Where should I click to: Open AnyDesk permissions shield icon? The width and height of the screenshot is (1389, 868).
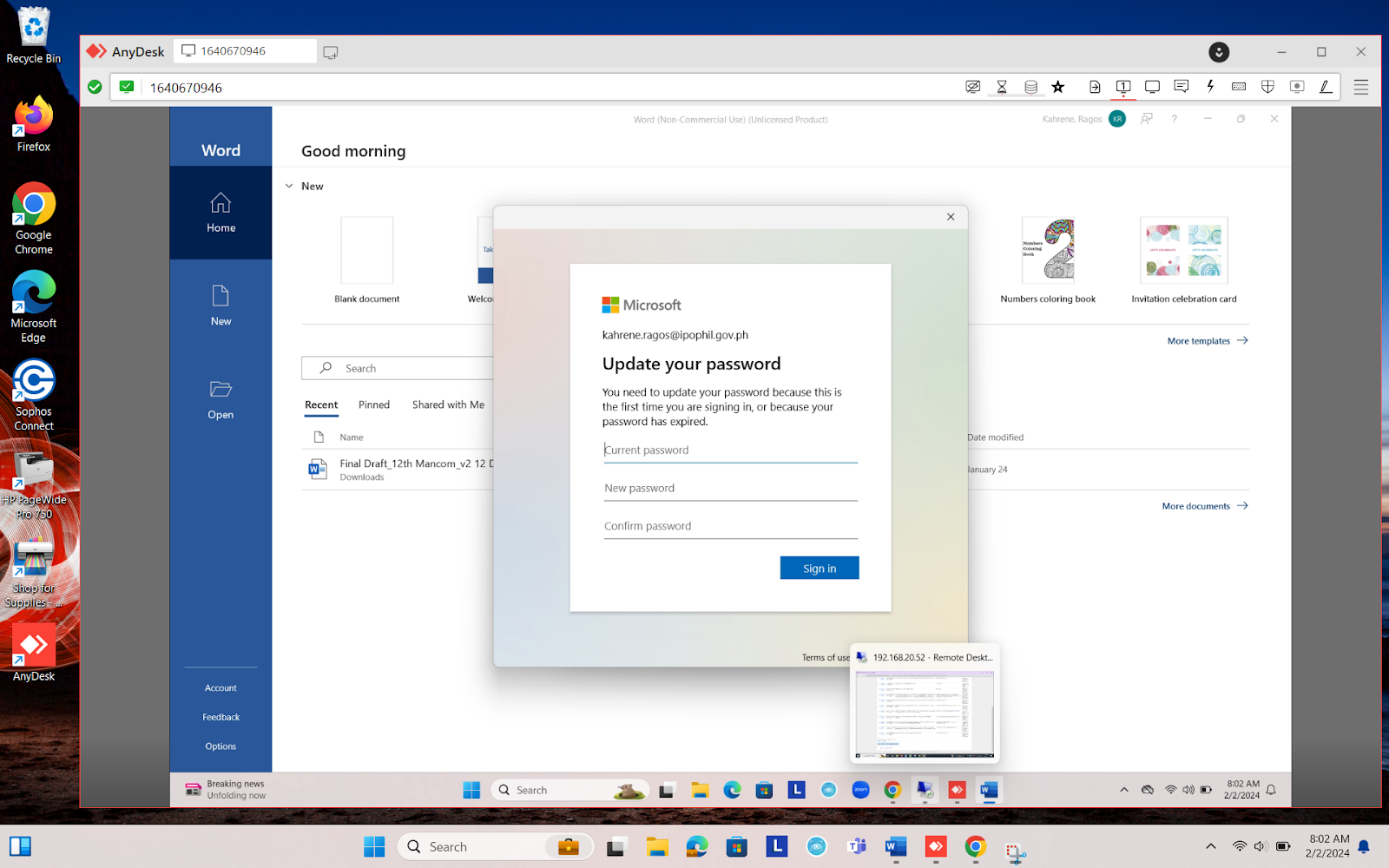coord(1267,87)
